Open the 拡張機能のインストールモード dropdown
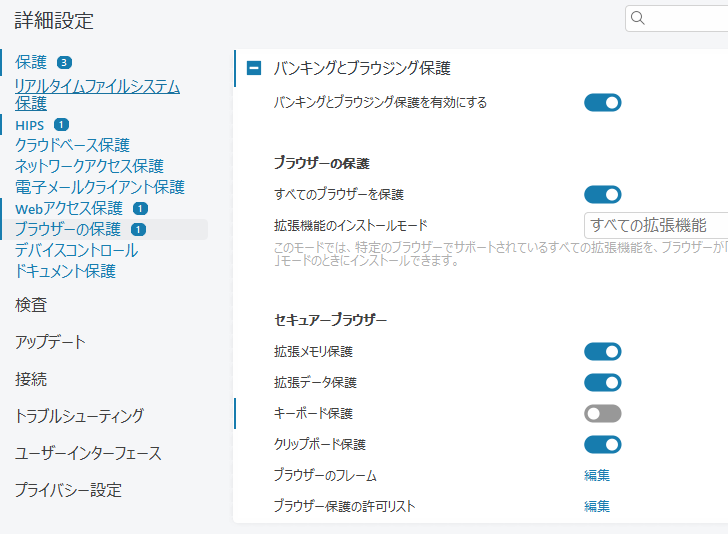The image size is (728, 534). [655, 225]
